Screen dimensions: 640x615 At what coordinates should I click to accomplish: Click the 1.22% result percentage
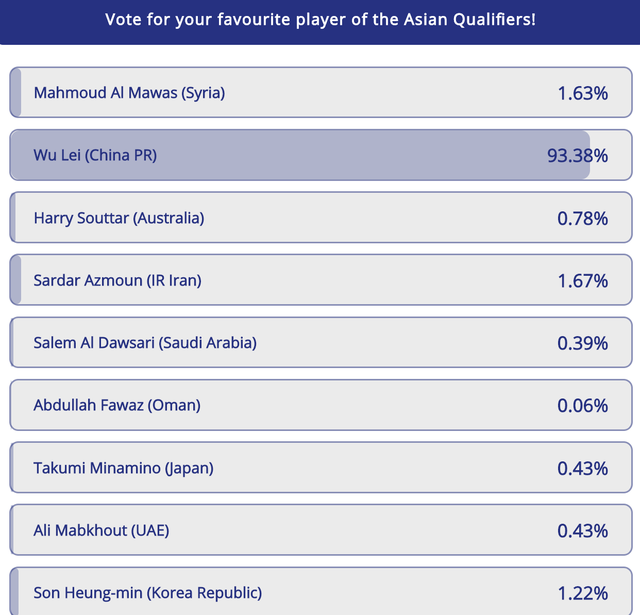tap(583, 593)
